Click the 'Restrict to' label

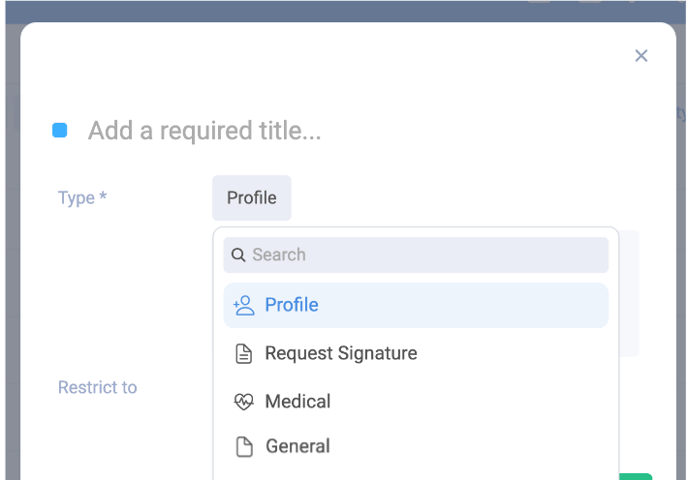97,387
